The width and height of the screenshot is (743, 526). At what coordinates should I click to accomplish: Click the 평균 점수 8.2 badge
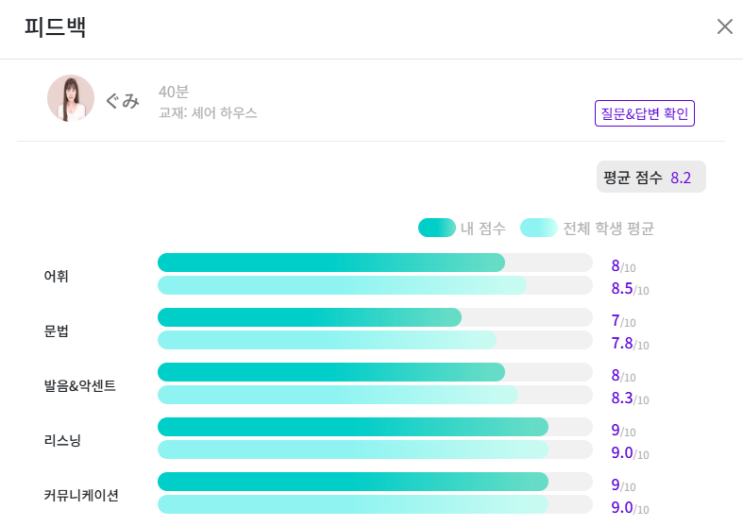coord(651,177)
